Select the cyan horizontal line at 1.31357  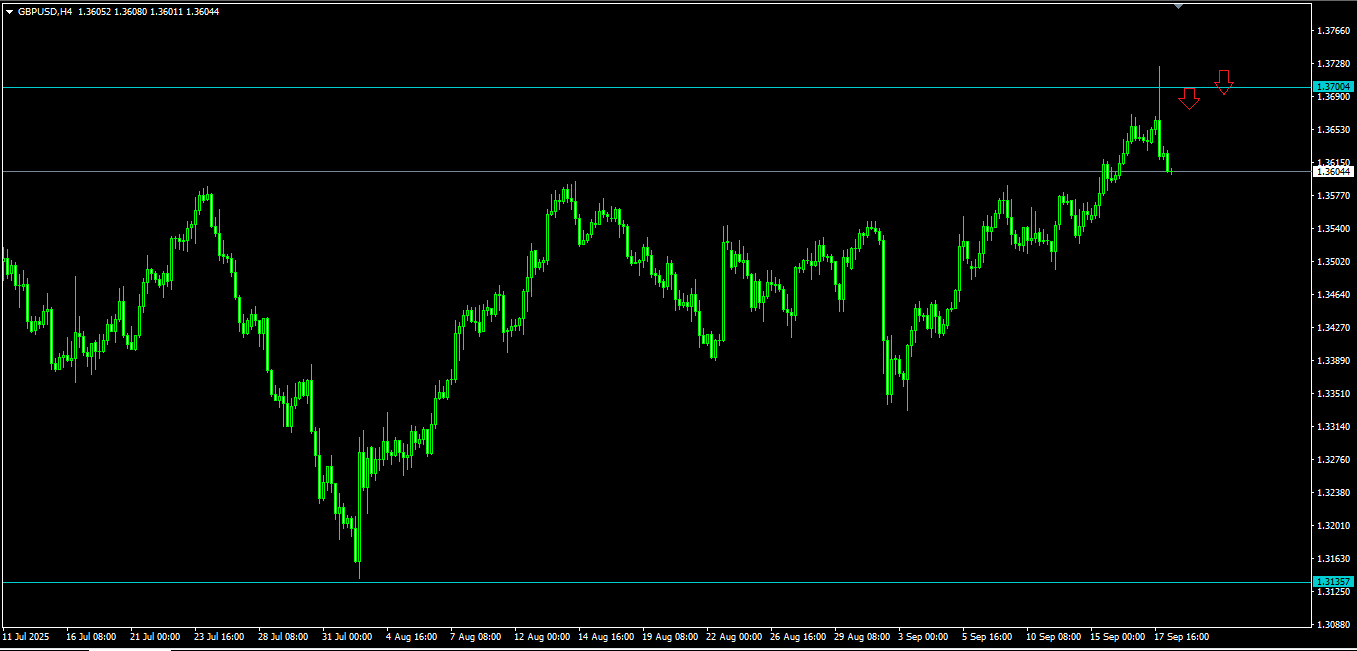coord(655,582)
